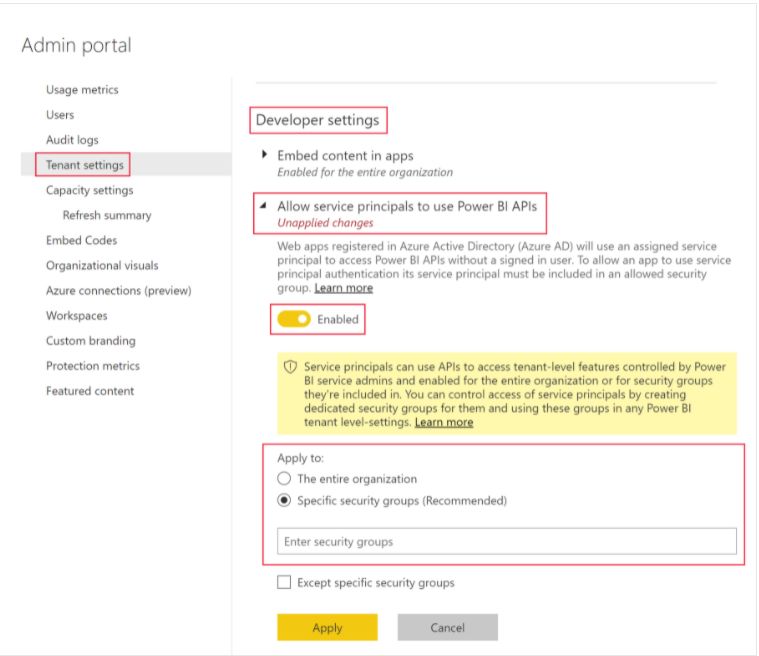Screen dimensions: 759x656
Task: Click shield icon in yellow notice
Action: pyautogui.click(x=290, y=367)
